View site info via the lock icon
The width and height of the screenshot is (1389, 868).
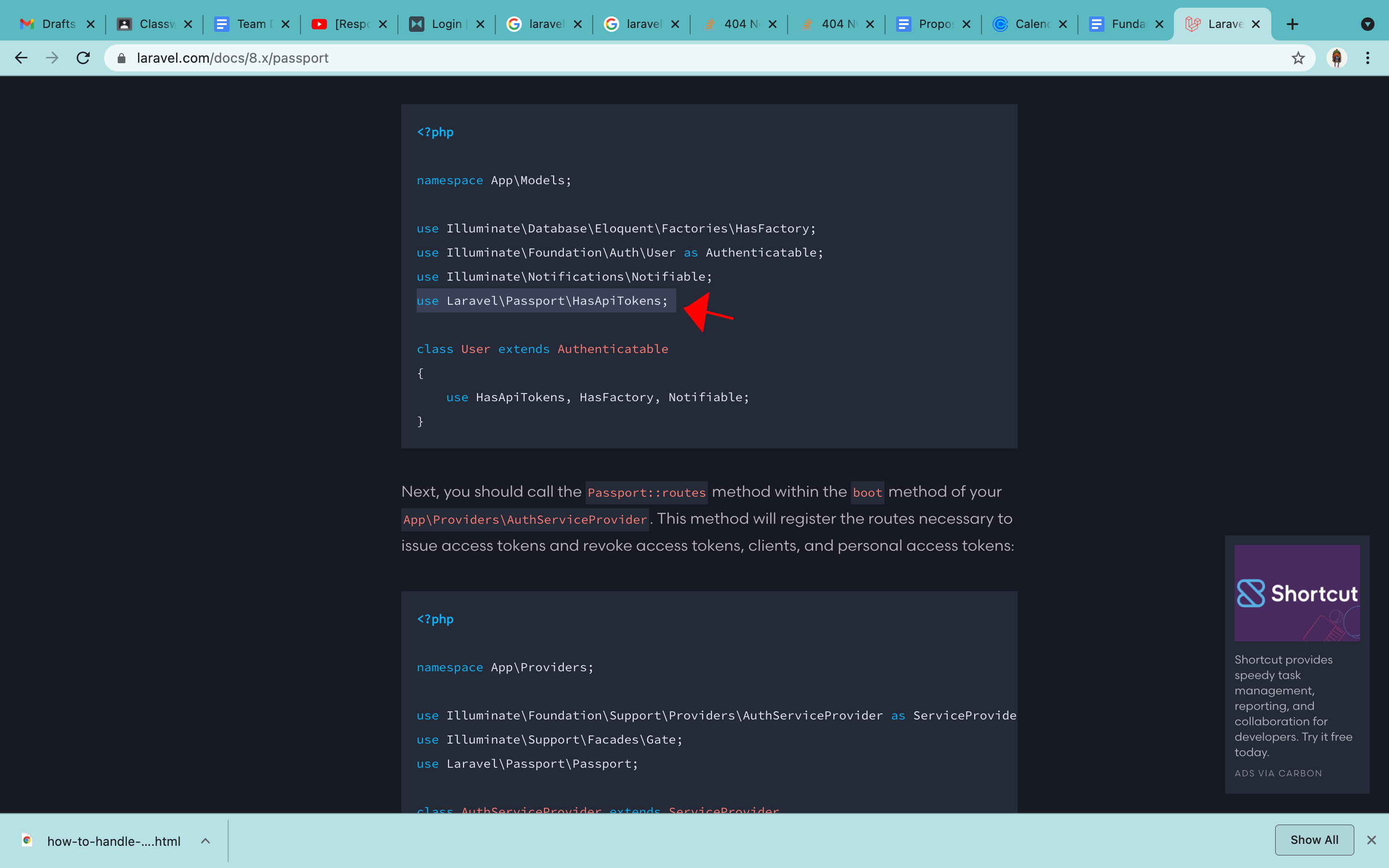pyautogui.click(x=121, y=58)
